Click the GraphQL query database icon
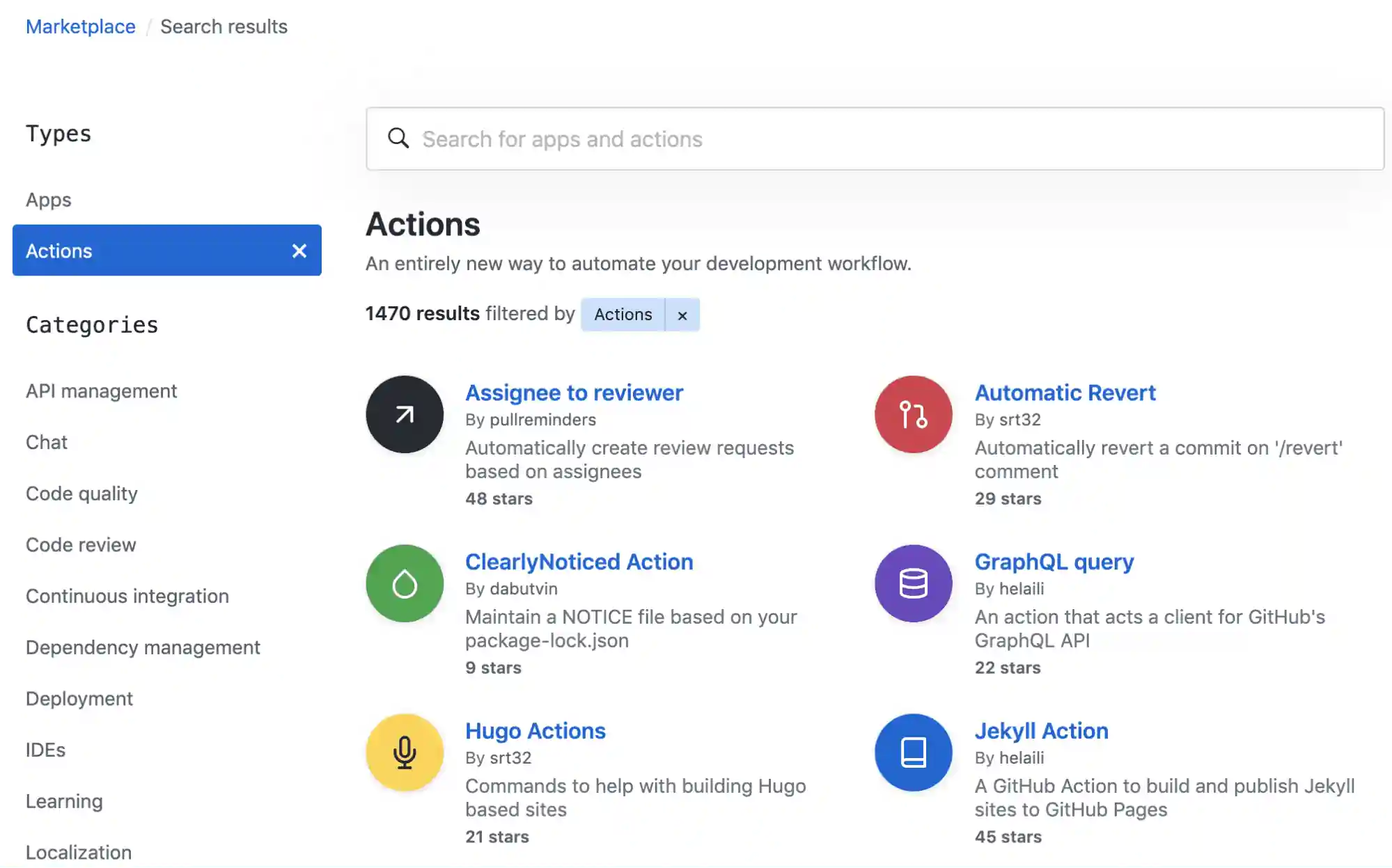This screenshot has width=1392, height=868. click(x=913, y=583)
